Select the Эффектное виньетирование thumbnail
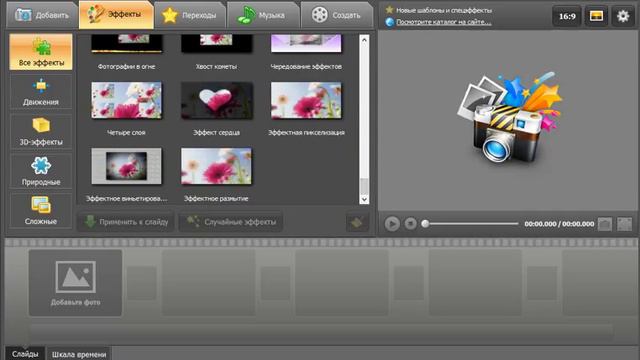 [x=127, y=166]
